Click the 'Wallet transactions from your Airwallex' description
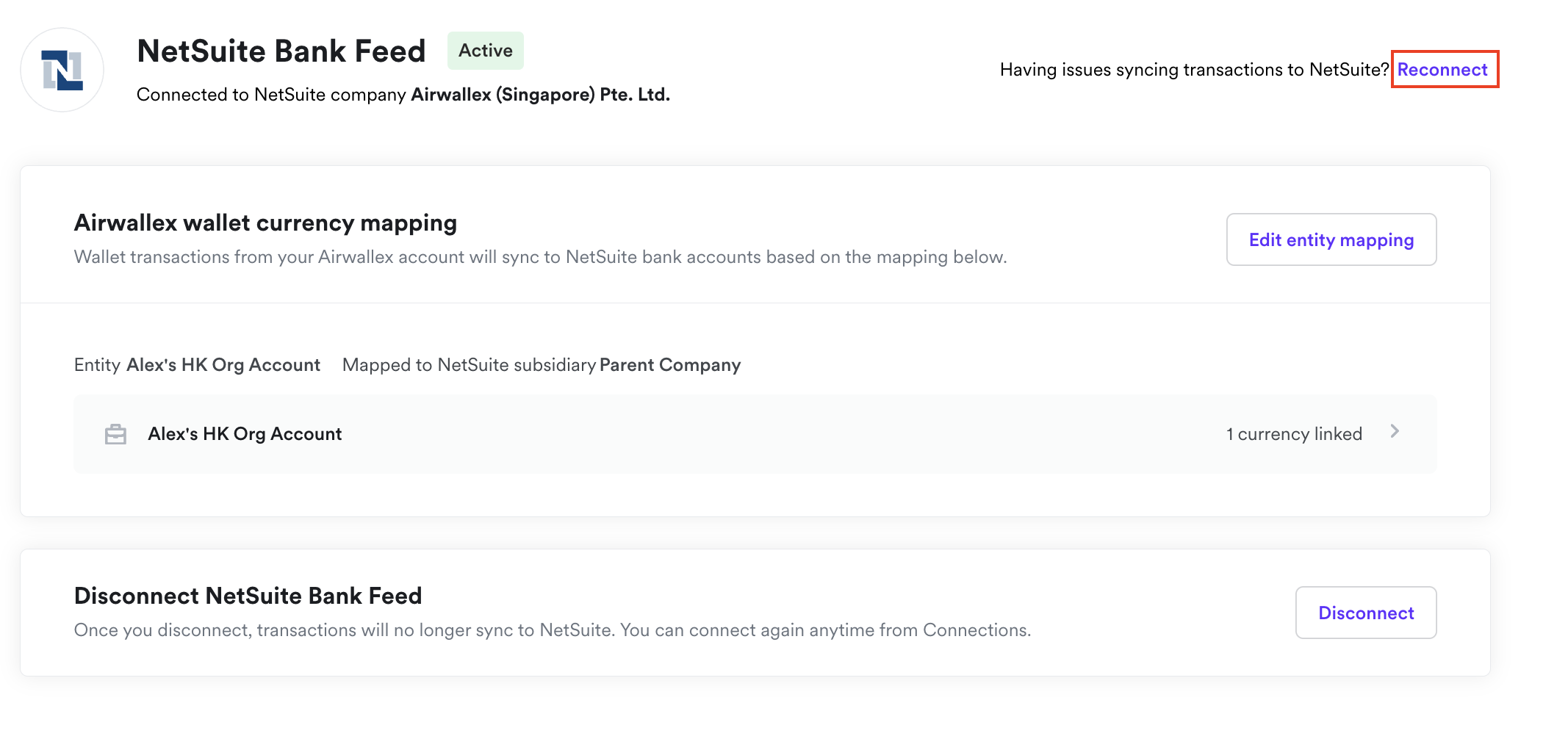The height and width of the screenshot is (736, 1568). click(541, 257)
